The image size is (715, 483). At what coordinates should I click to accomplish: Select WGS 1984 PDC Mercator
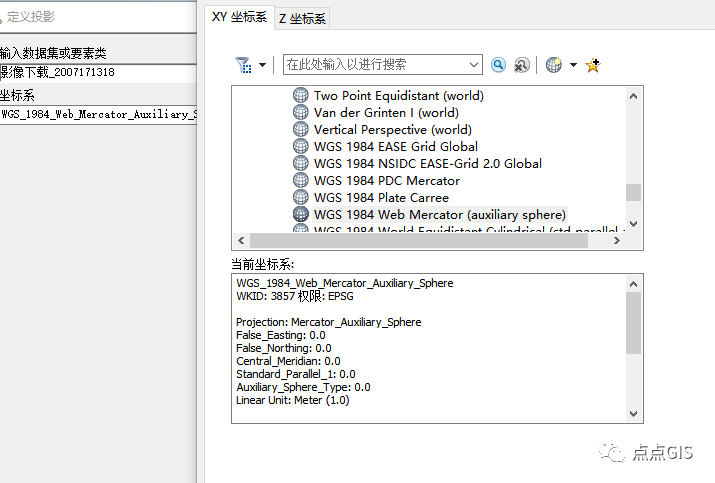point(387,181)
